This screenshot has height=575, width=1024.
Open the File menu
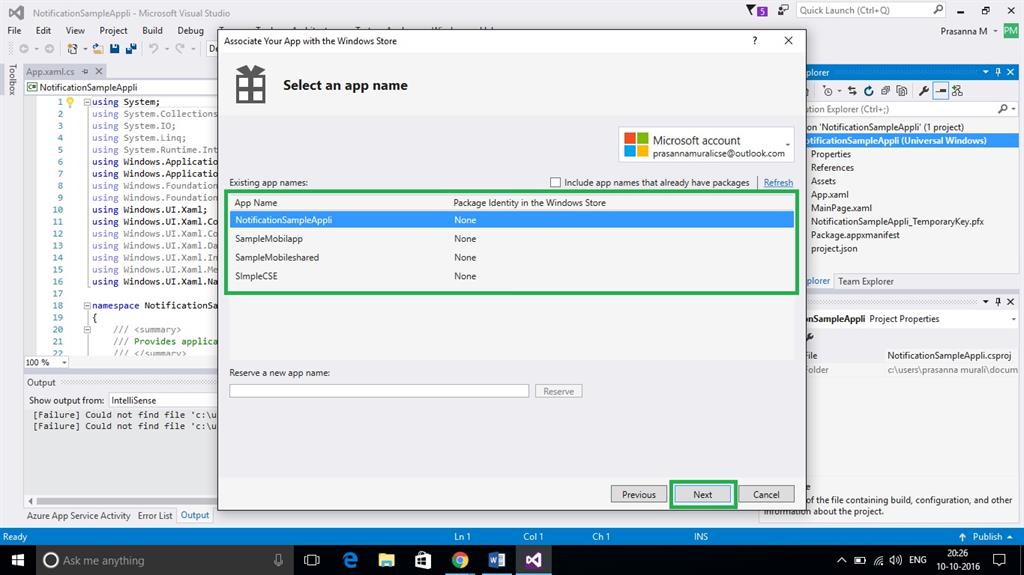[x=14, y=30]
